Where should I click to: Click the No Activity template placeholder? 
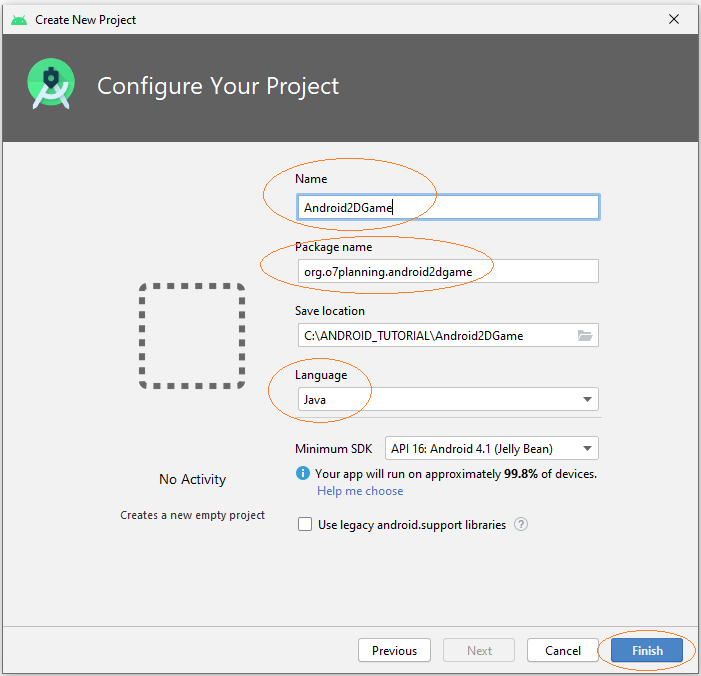tap(192, 336)
